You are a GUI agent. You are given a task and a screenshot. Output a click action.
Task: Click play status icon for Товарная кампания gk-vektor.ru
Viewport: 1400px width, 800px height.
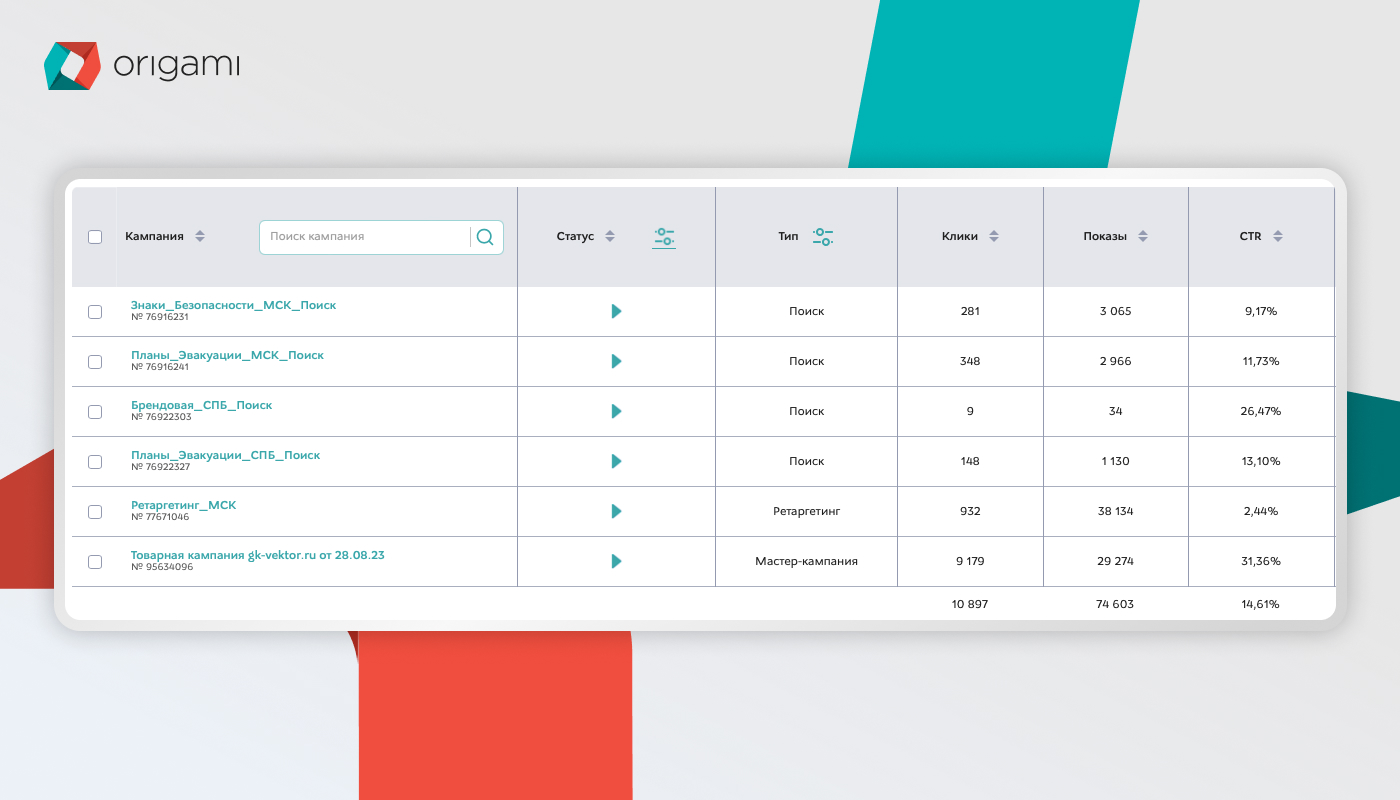point(616,561)
